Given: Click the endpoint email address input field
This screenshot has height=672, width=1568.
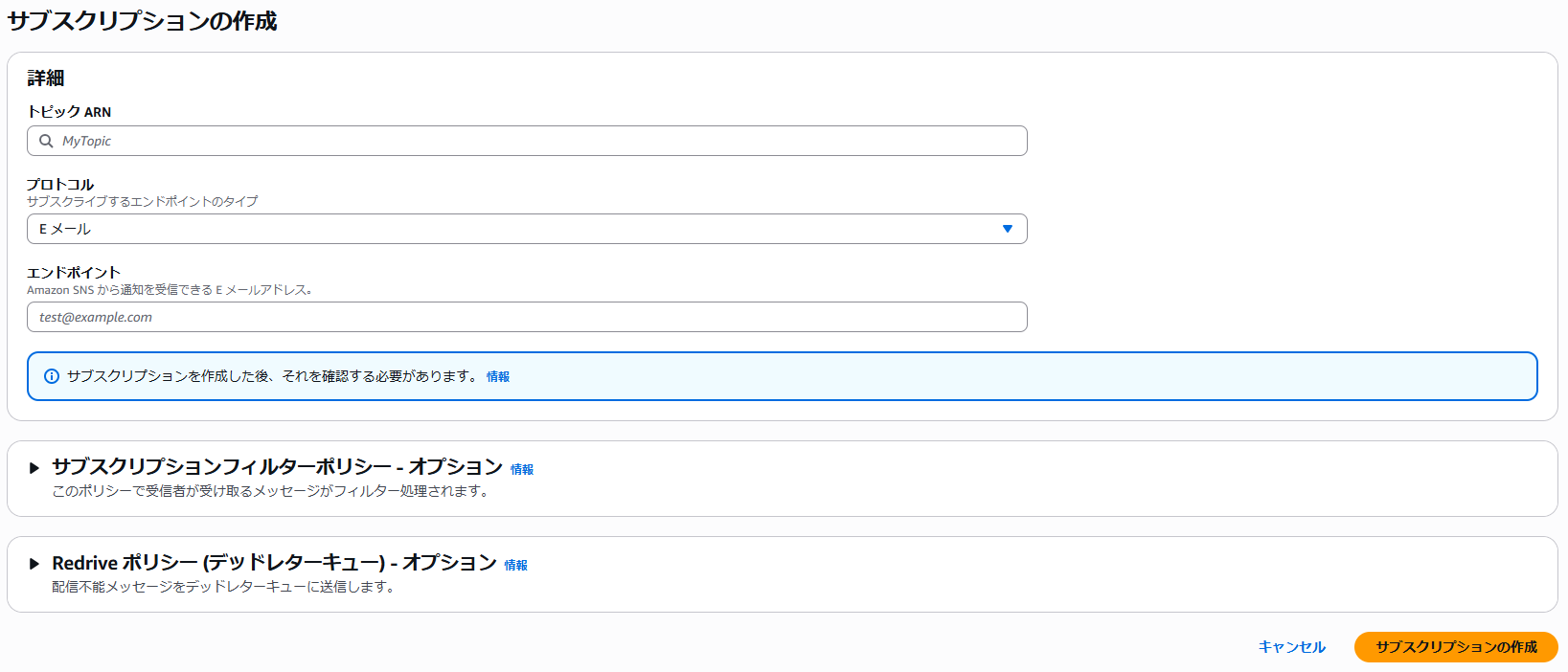Looking at the screenshot, I should tap(527, 317).
